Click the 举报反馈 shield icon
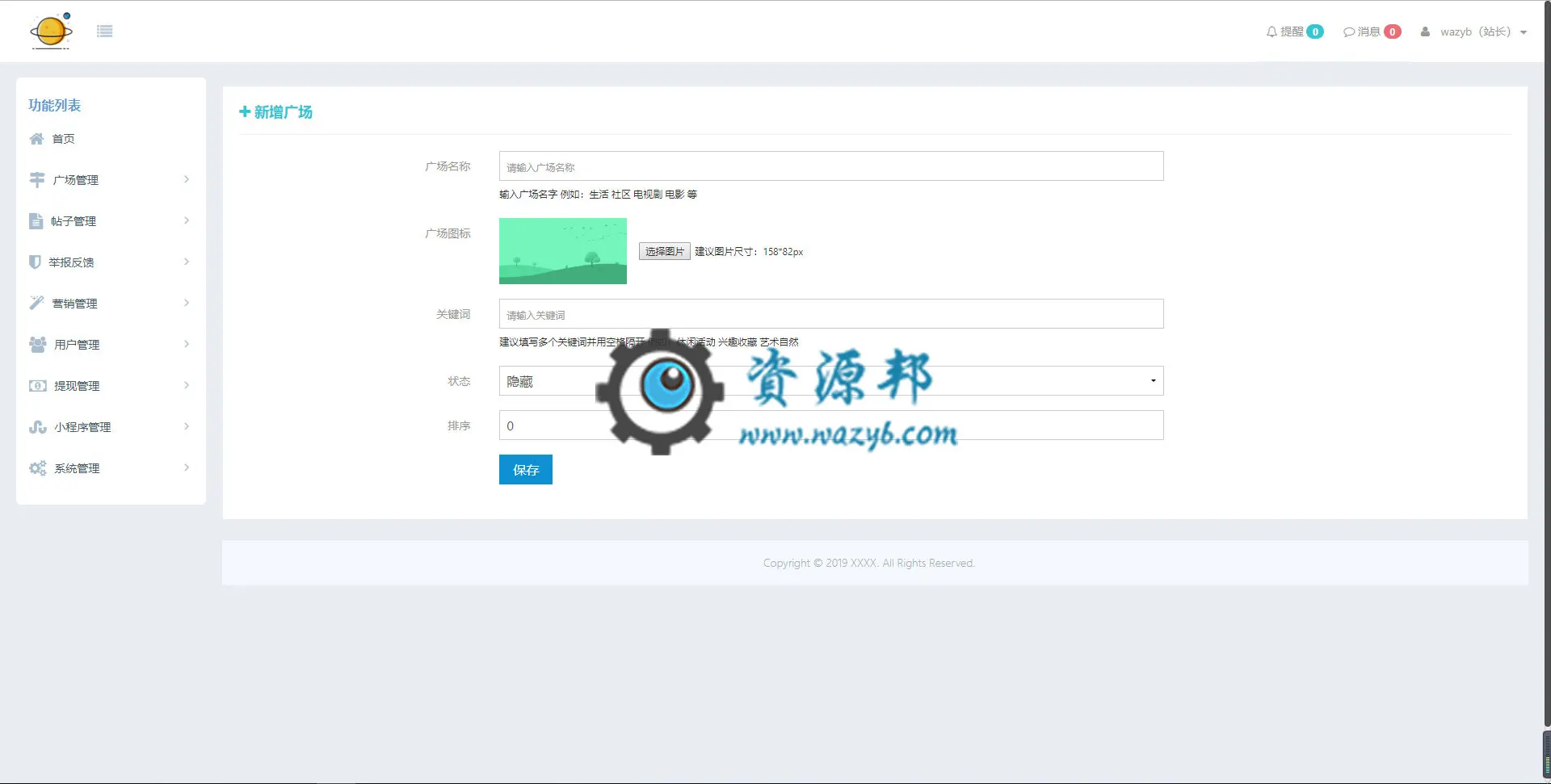Screen dimensions: 1551x784 coord(35,262)
